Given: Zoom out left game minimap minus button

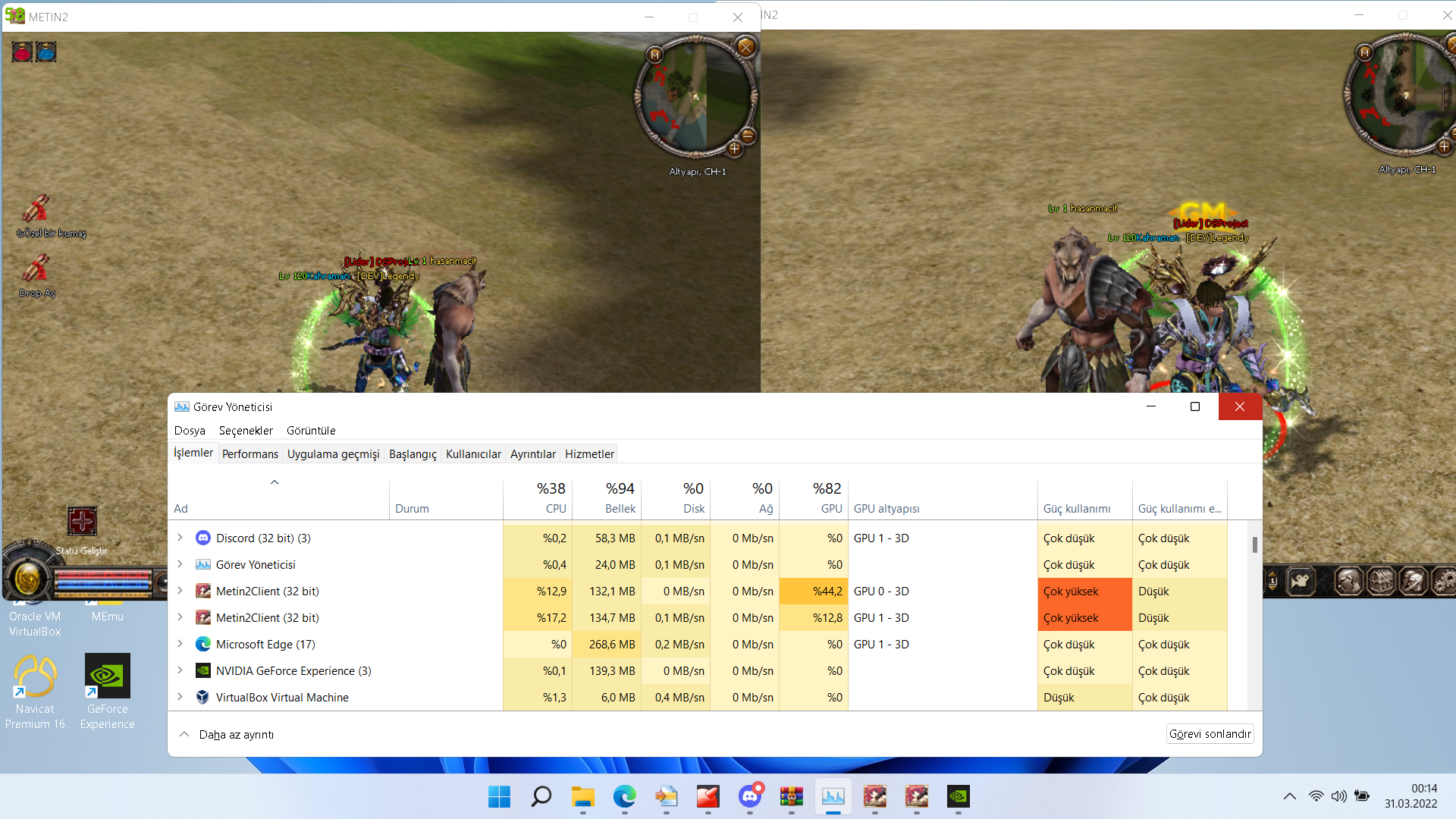Looking at the screenshot, I should (x=748, y=136).
